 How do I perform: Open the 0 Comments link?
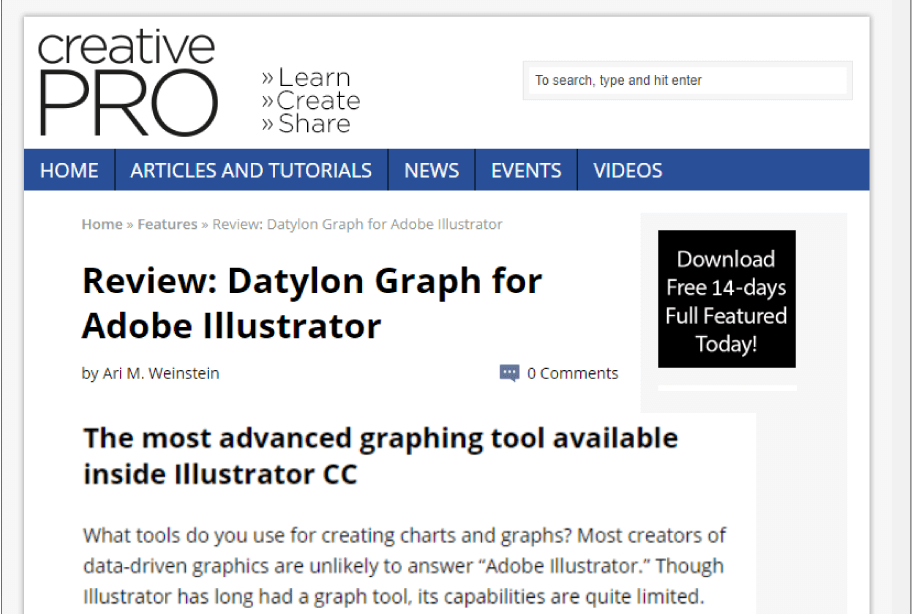(x=572, y=372)
